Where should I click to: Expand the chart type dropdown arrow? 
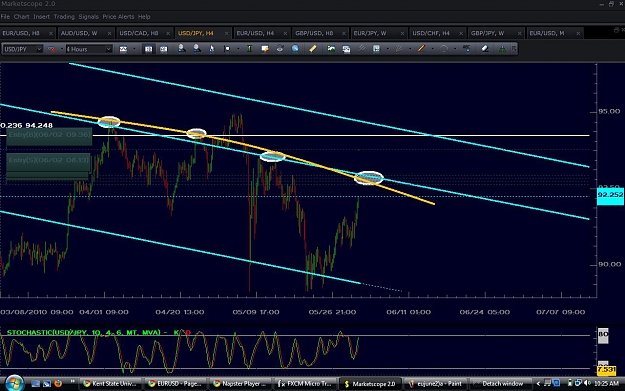134,49
